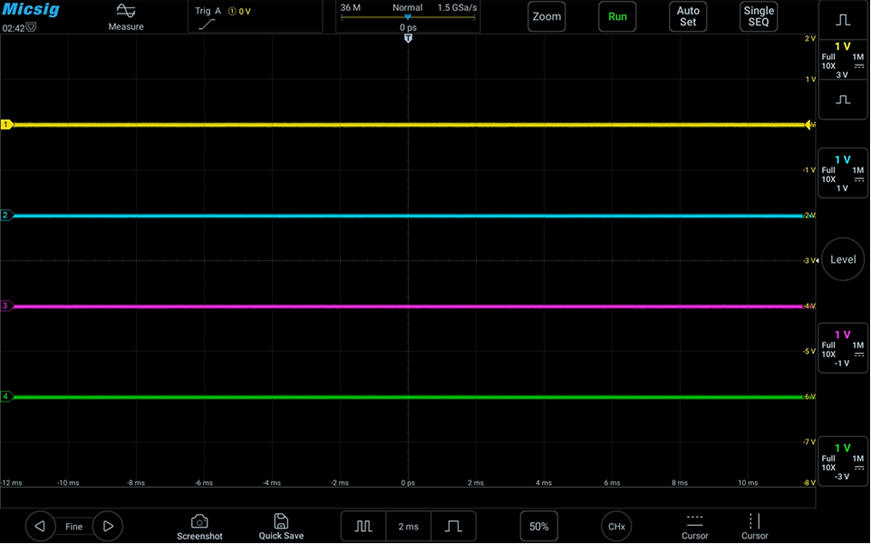Open channel 4 green 1 V settings
Screen dimensions: 871x544
[x=843, y=461]
